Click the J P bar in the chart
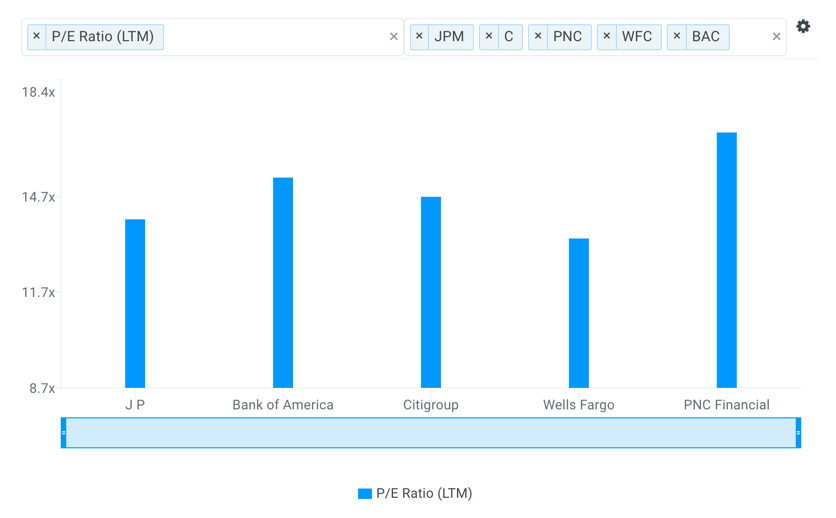836x518 pixels. [x=135, y=303]
